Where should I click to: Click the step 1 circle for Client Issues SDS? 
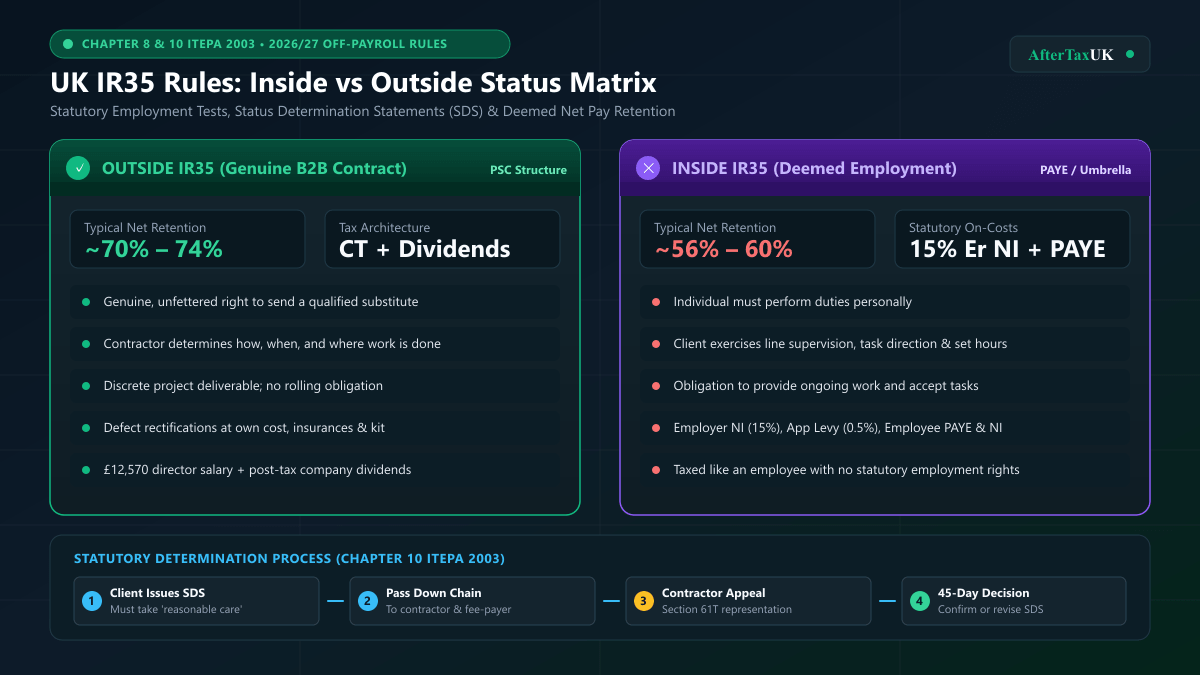pyautogui.click(x=92, y=601)
